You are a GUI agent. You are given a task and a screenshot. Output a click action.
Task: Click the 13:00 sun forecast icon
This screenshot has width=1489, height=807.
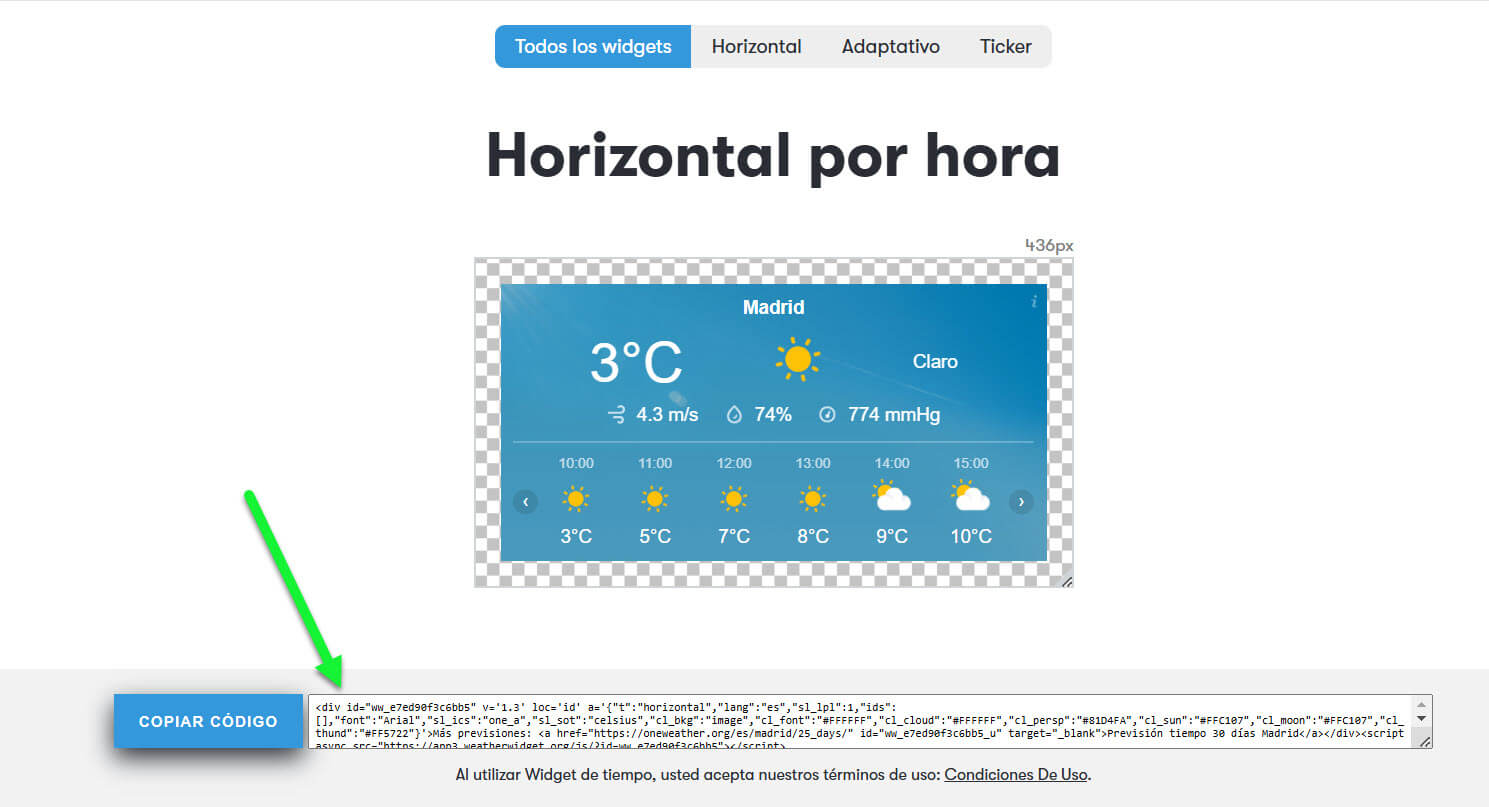[x=812, y=498]
